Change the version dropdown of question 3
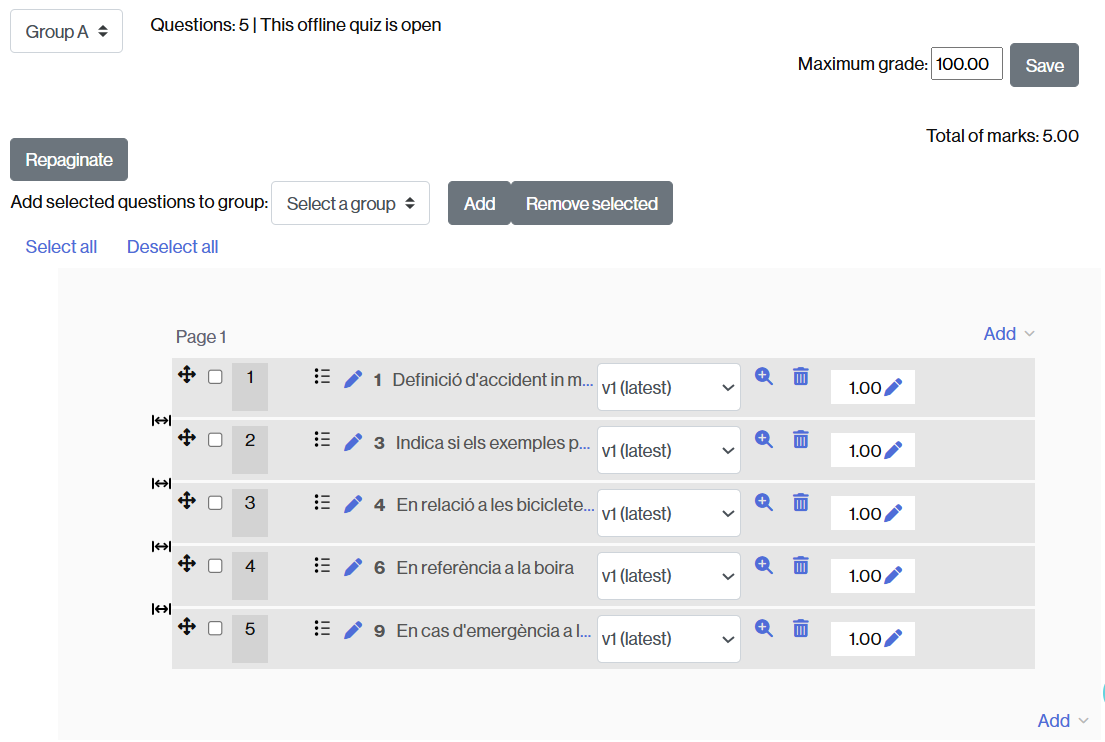 tap(668, 512)
